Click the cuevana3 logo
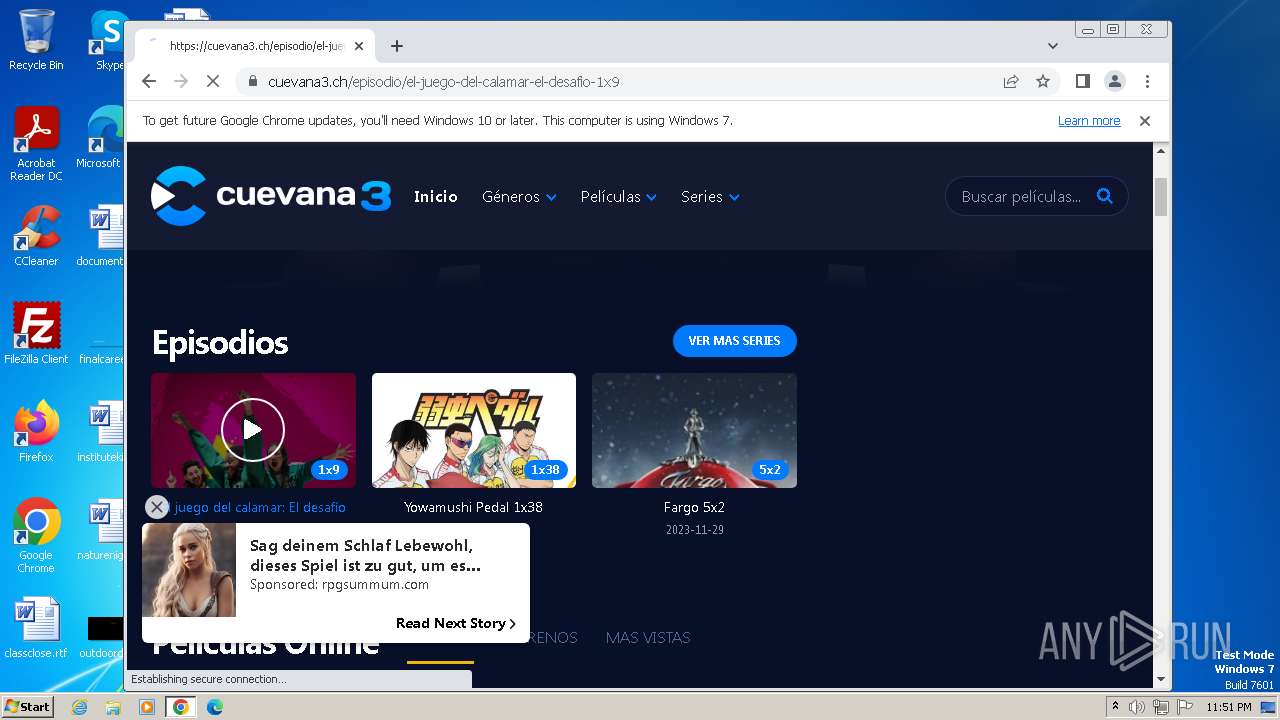This screenshot has height=720, width=1280. 270,196
